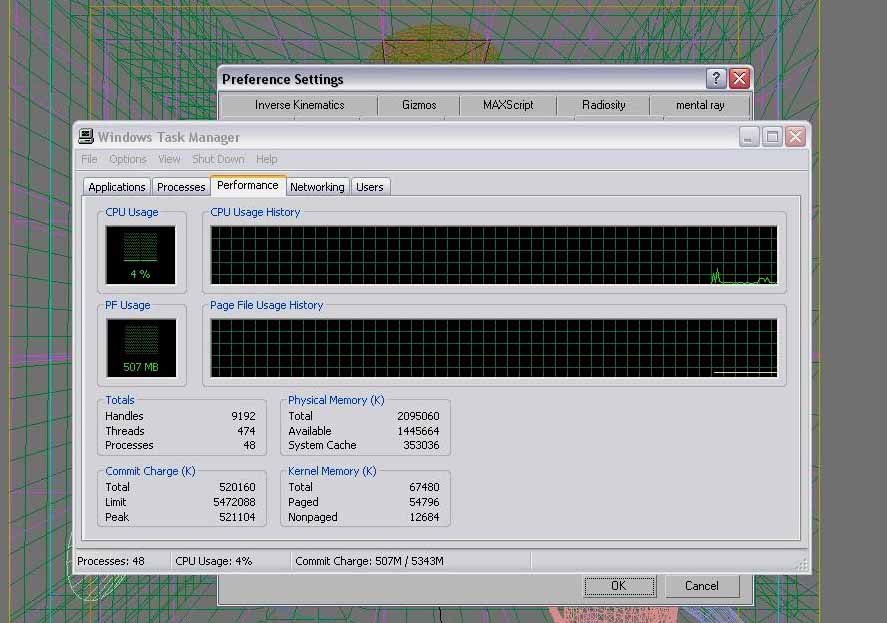The image size is (887, 623).
Task: Open Radiosity tab in Preference Settings
Action: [x=604, y=105]
